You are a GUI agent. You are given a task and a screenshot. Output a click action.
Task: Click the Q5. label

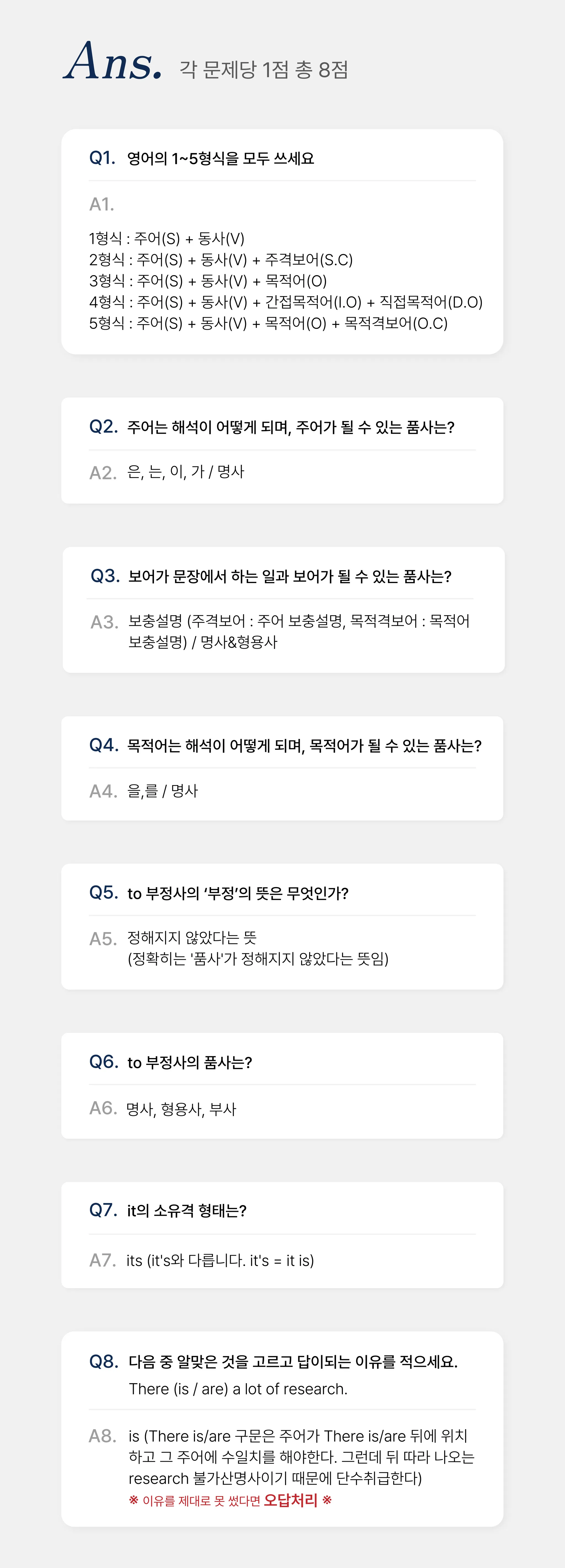[x=103, y=892]
